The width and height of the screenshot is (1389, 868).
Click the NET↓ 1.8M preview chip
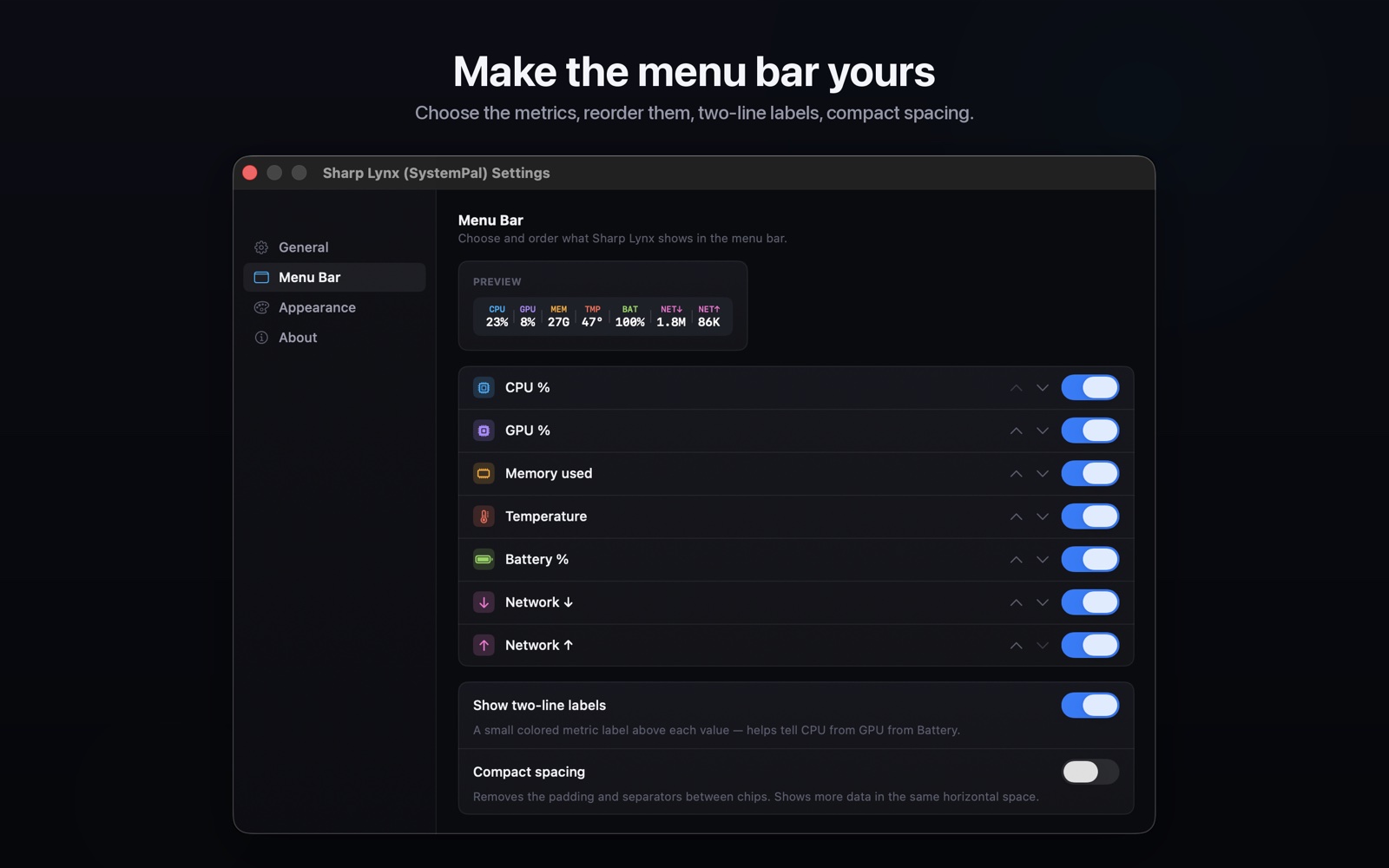pos(671,316)
